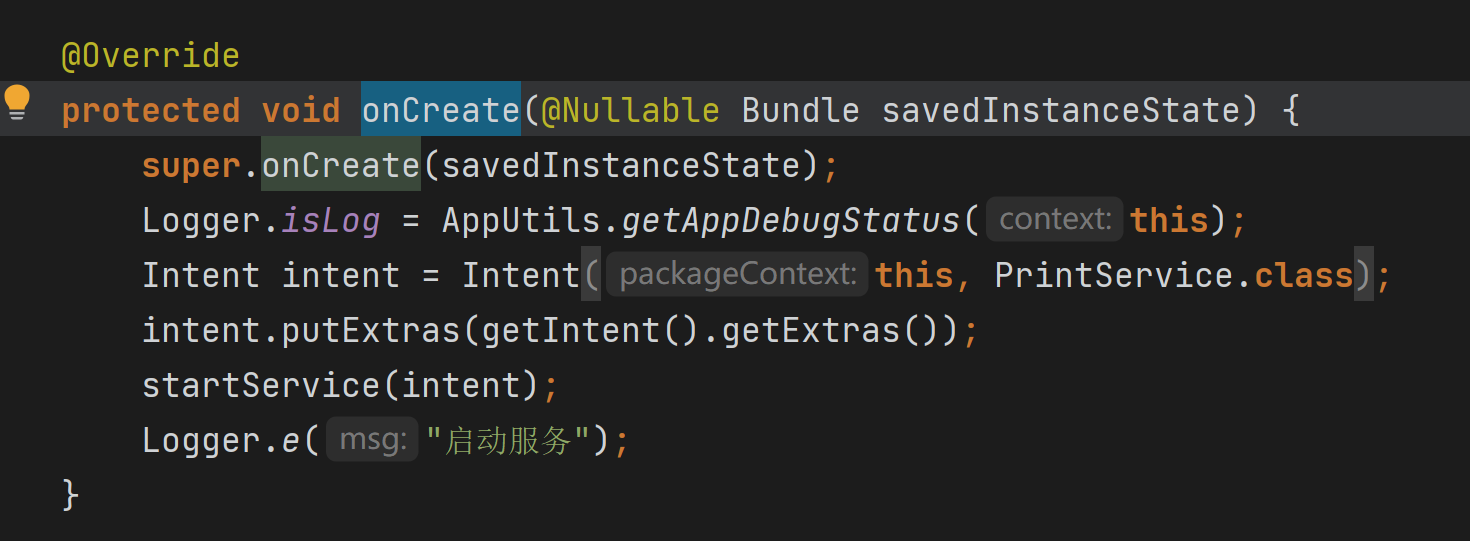Click the @Nullable annotation
Screen dimensions: 1470x541
[630, 110]
